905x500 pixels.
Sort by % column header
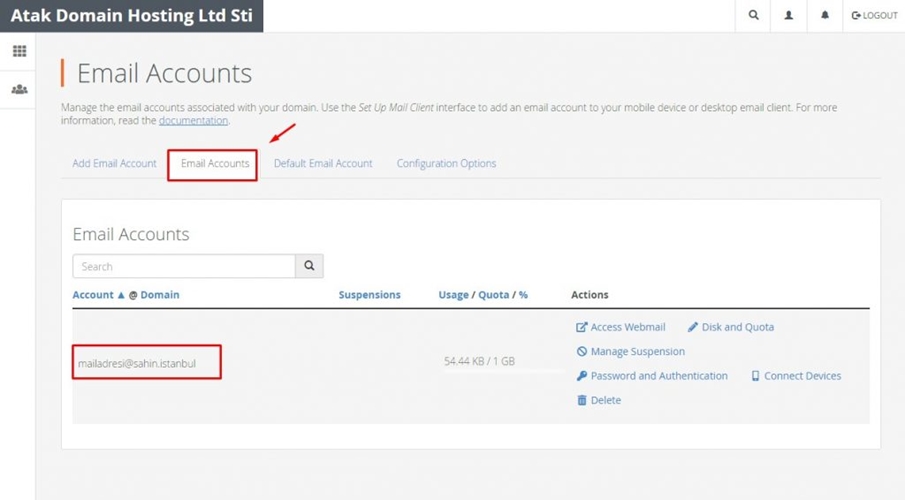tap(523, 295)
